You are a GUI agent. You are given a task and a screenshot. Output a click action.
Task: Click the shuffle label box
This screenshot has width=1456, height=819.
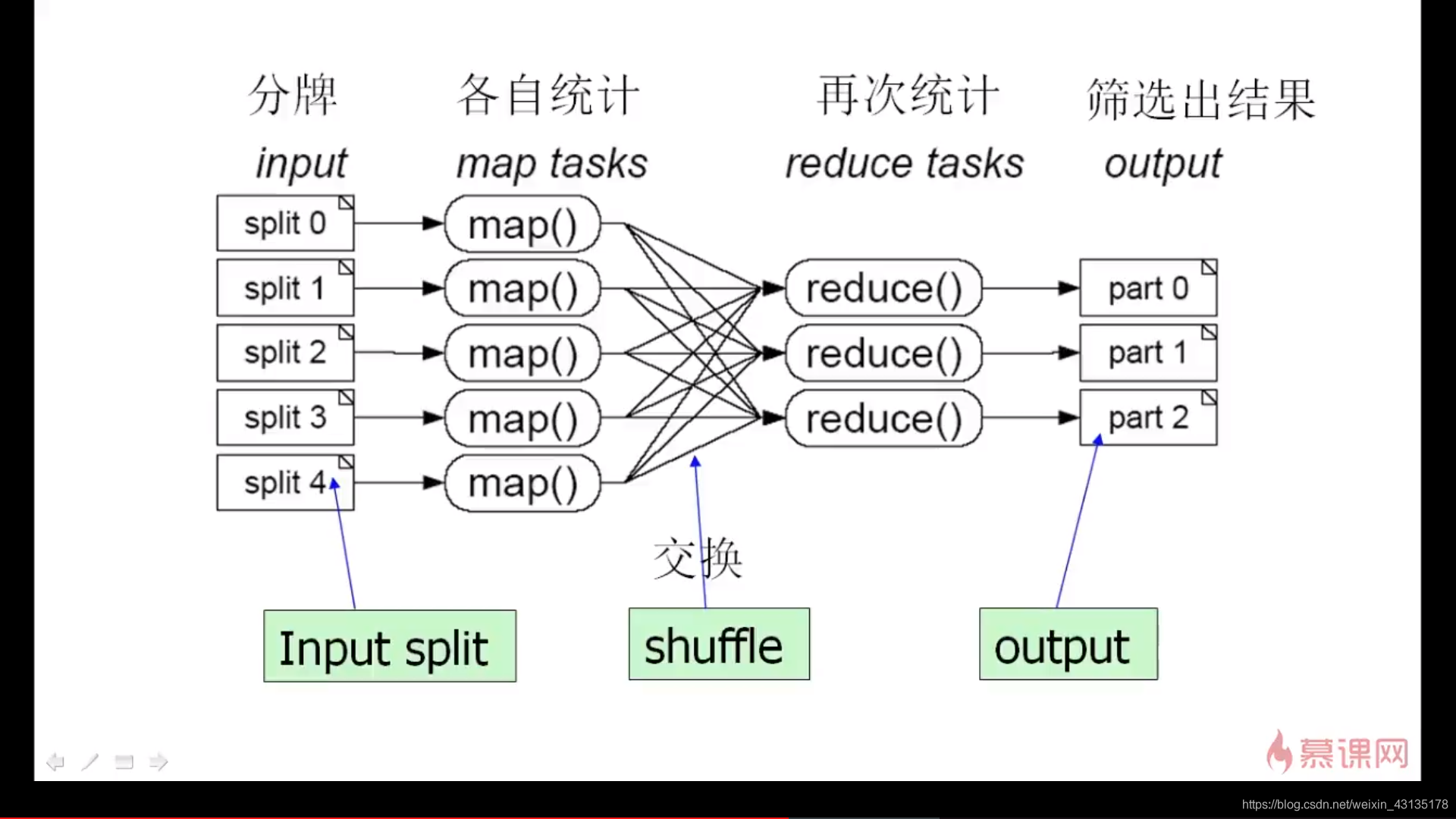[718, 645]
